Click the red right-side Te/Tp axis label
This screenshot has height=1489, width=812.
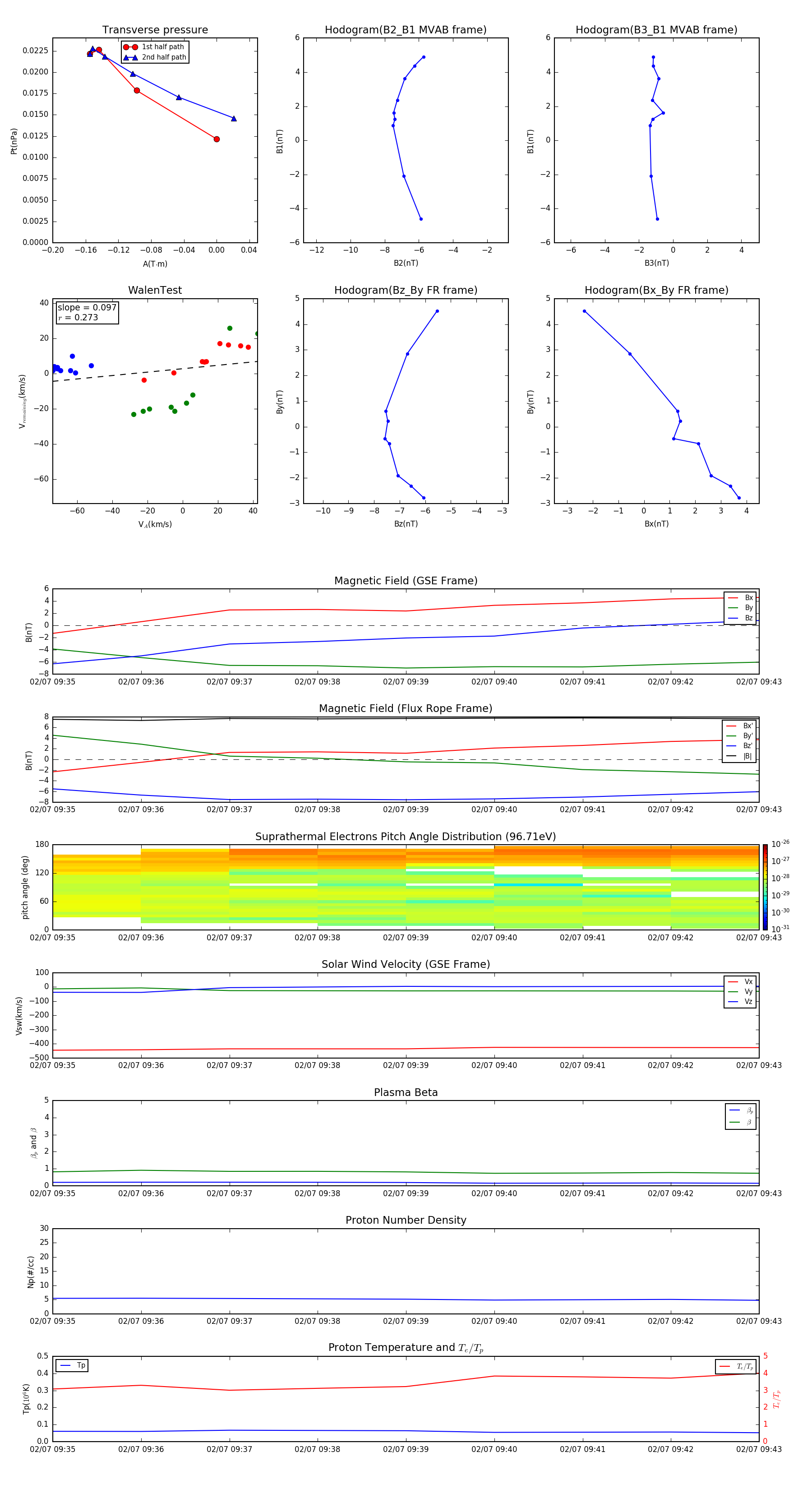tap(777, 1399)
